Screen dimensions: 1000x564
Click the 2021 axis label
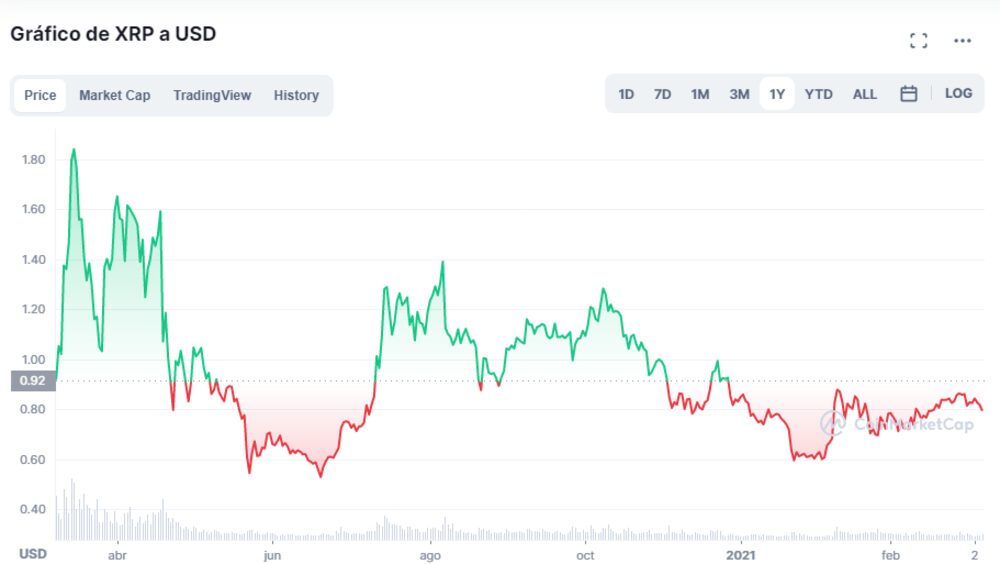pyautogui.click(x=740, y=556)
